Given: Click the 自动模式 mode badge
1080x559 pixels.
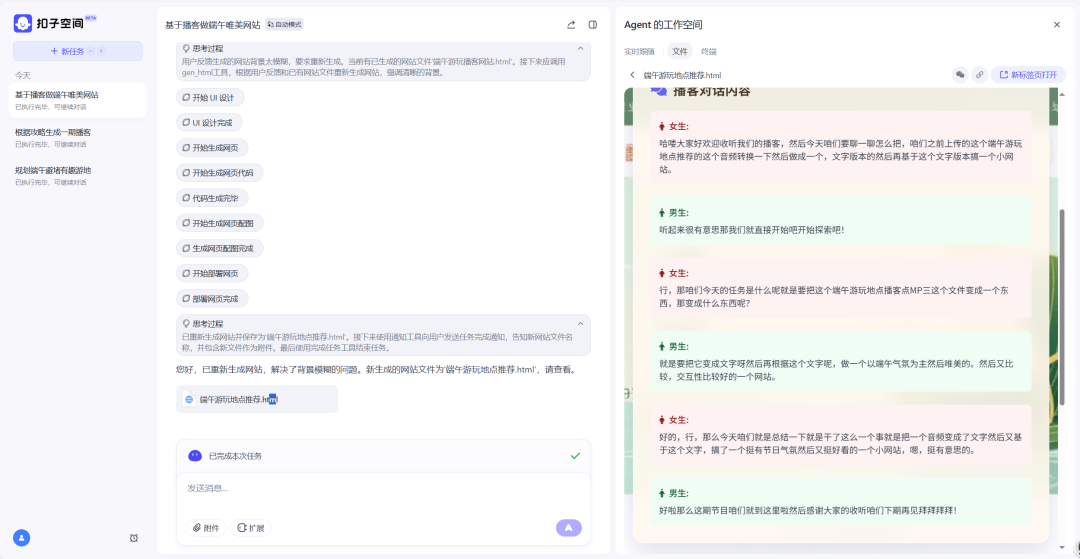Looking at the screenshot, I should (x=284, y=25).
